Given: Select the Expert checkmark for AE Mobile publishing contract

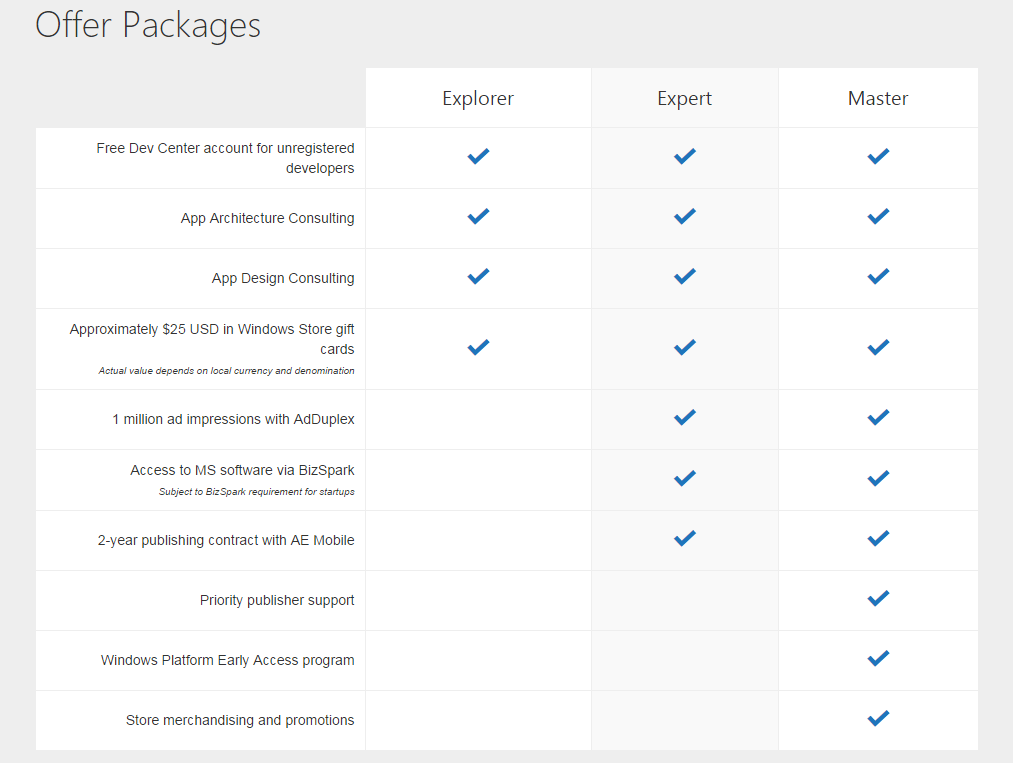Looking at the screenshot, I should click(x=684, y=538).
